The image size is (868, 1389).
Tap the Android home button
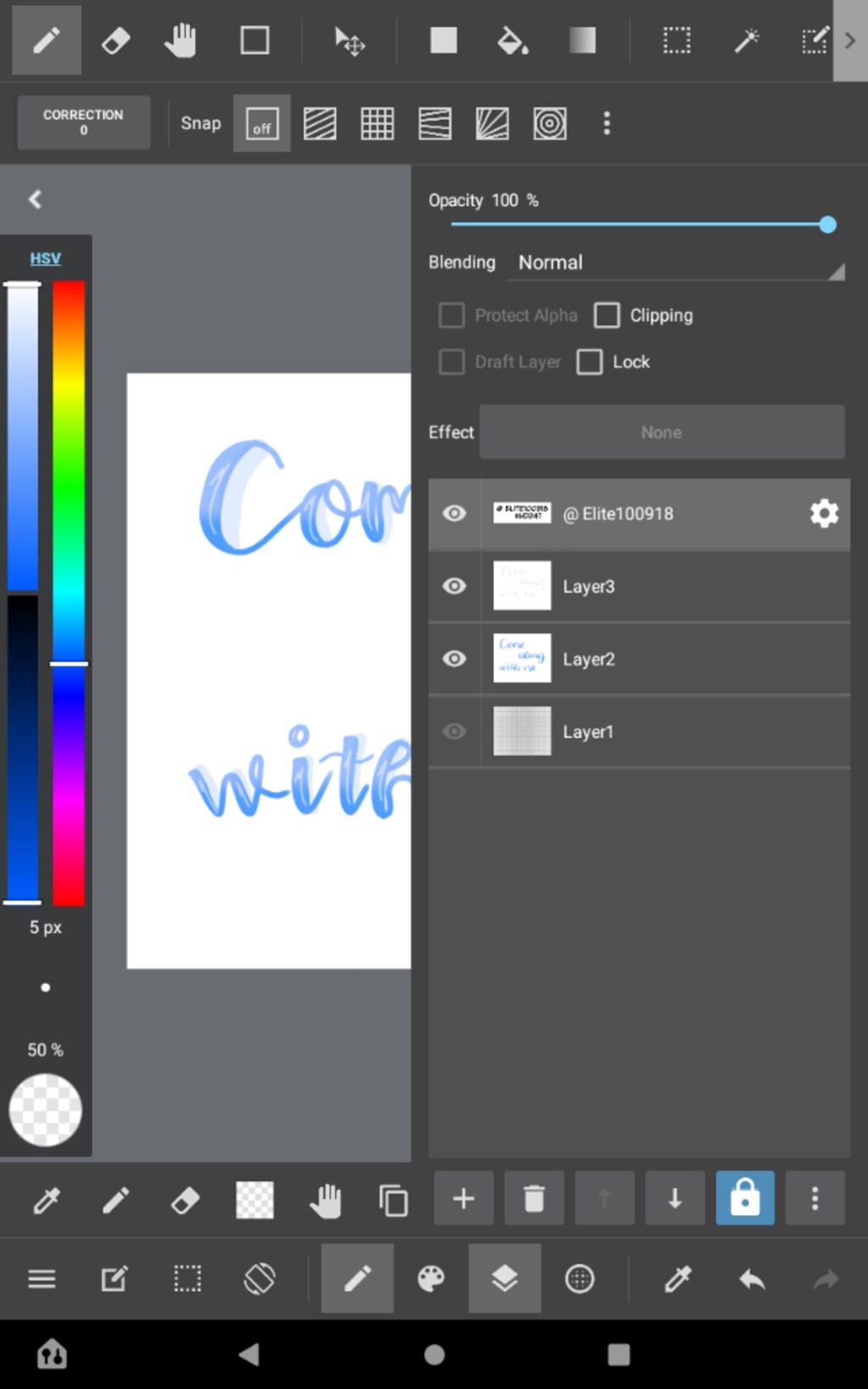434,1355
